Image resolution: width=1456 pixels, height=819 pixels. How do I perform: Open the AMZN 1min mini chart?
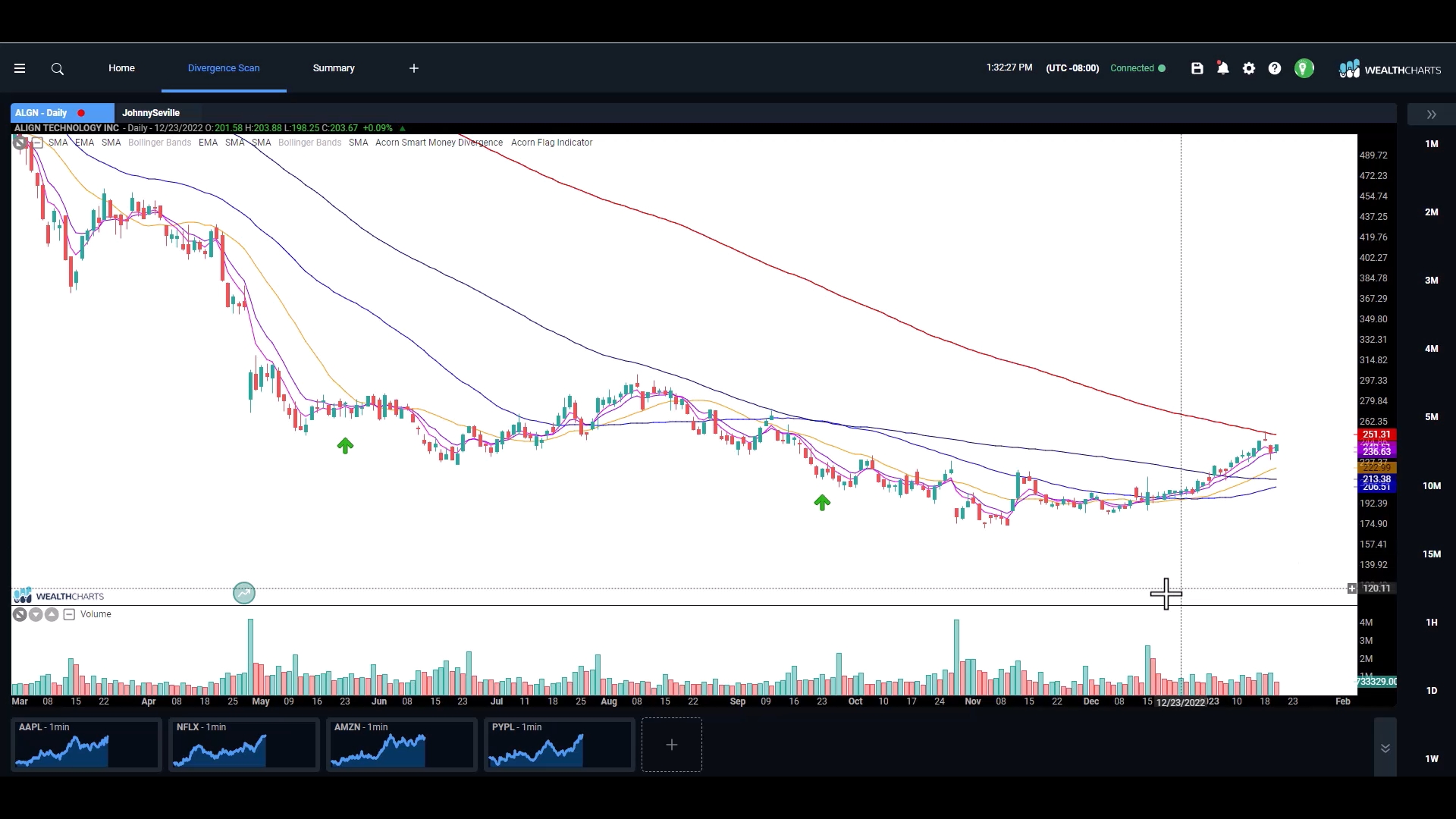[402, 745]
